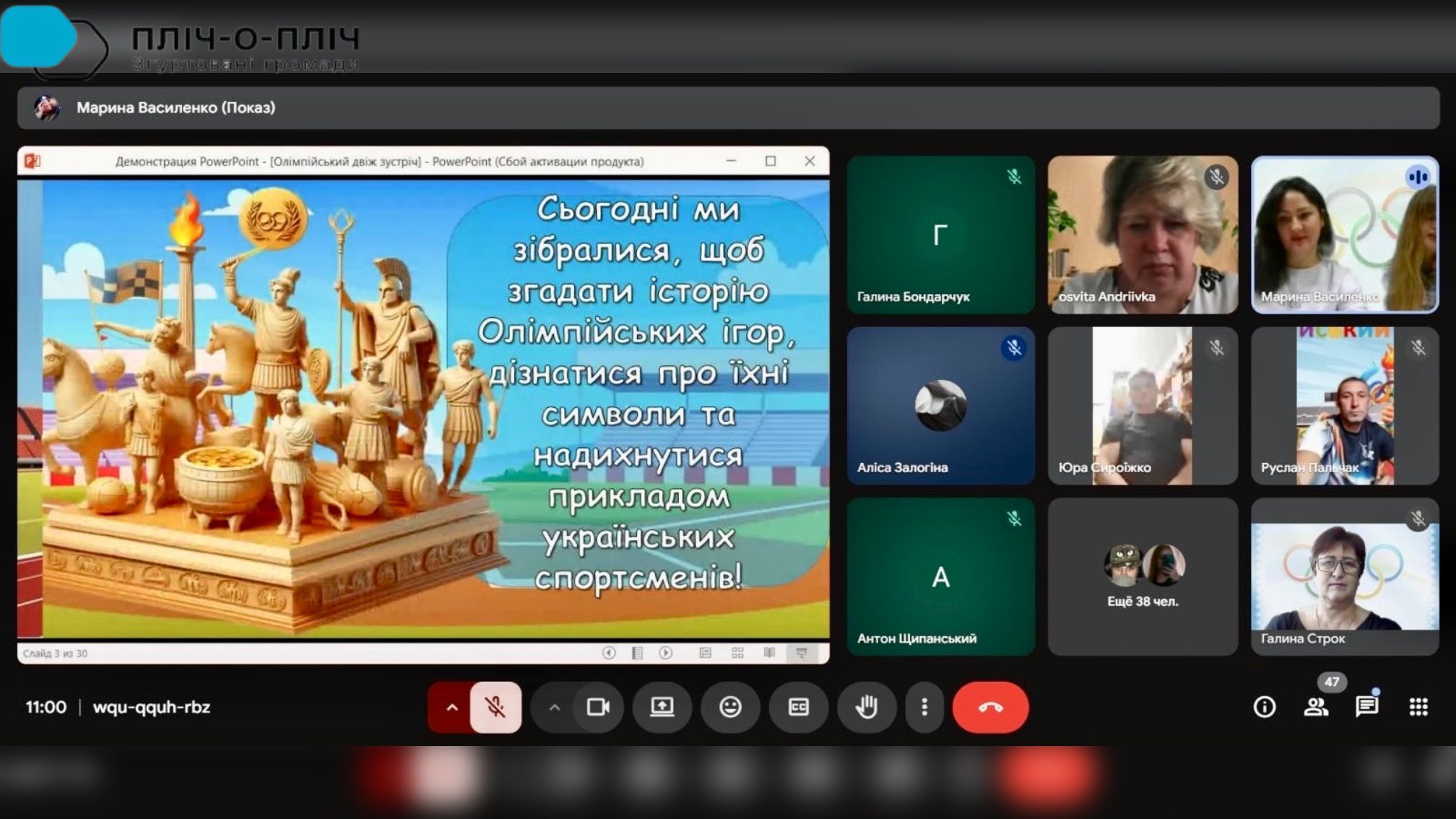
Task: Expand camera video settings chevron
Action: coord(554,707)
